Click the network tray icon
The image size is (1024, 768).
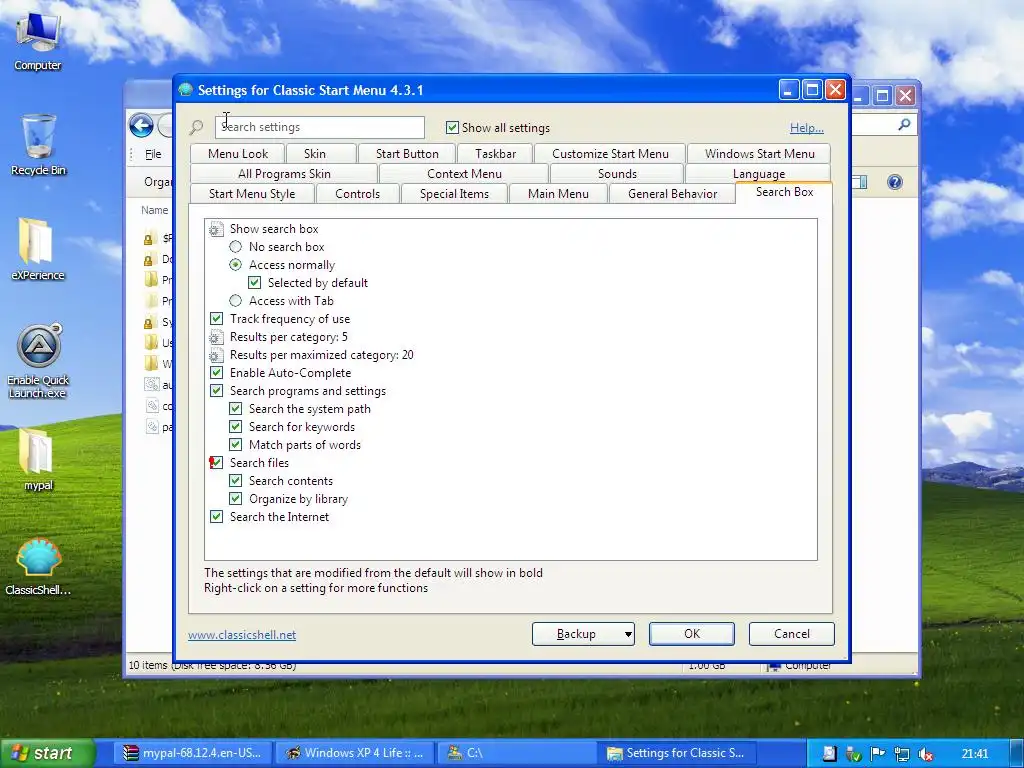pyautogui.click(x=902, y=754)
